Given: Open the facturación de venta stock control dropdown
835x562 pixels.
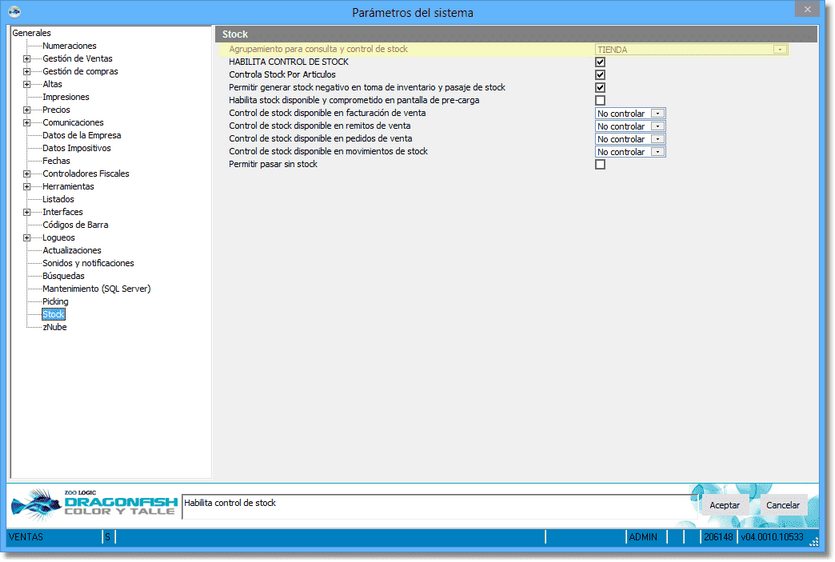Looking at the screenshot, I should 657,114.
